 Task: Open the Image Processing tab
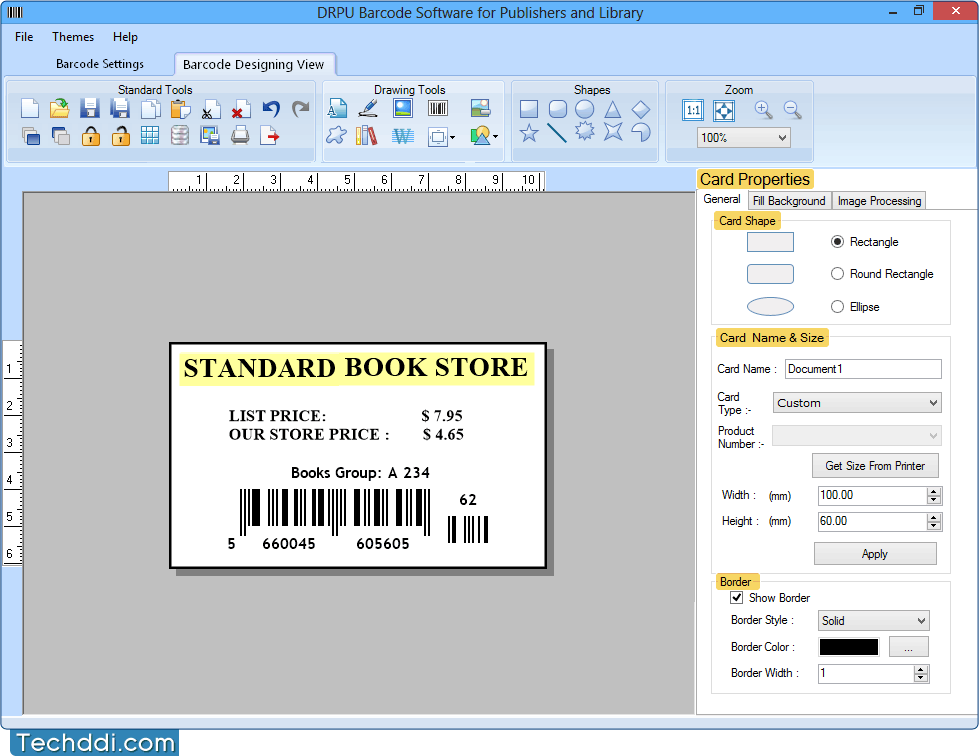[879, 200]
